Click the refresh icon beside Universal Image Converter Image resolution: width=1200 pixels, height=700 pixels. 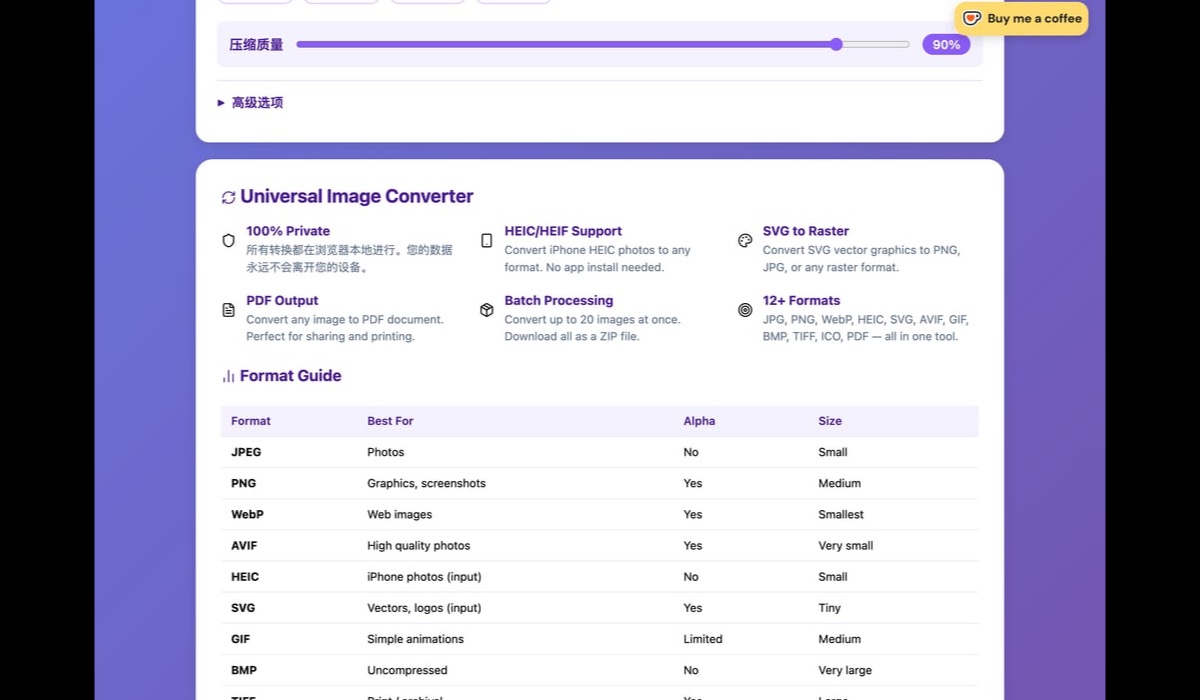click(x=228, y=197)
